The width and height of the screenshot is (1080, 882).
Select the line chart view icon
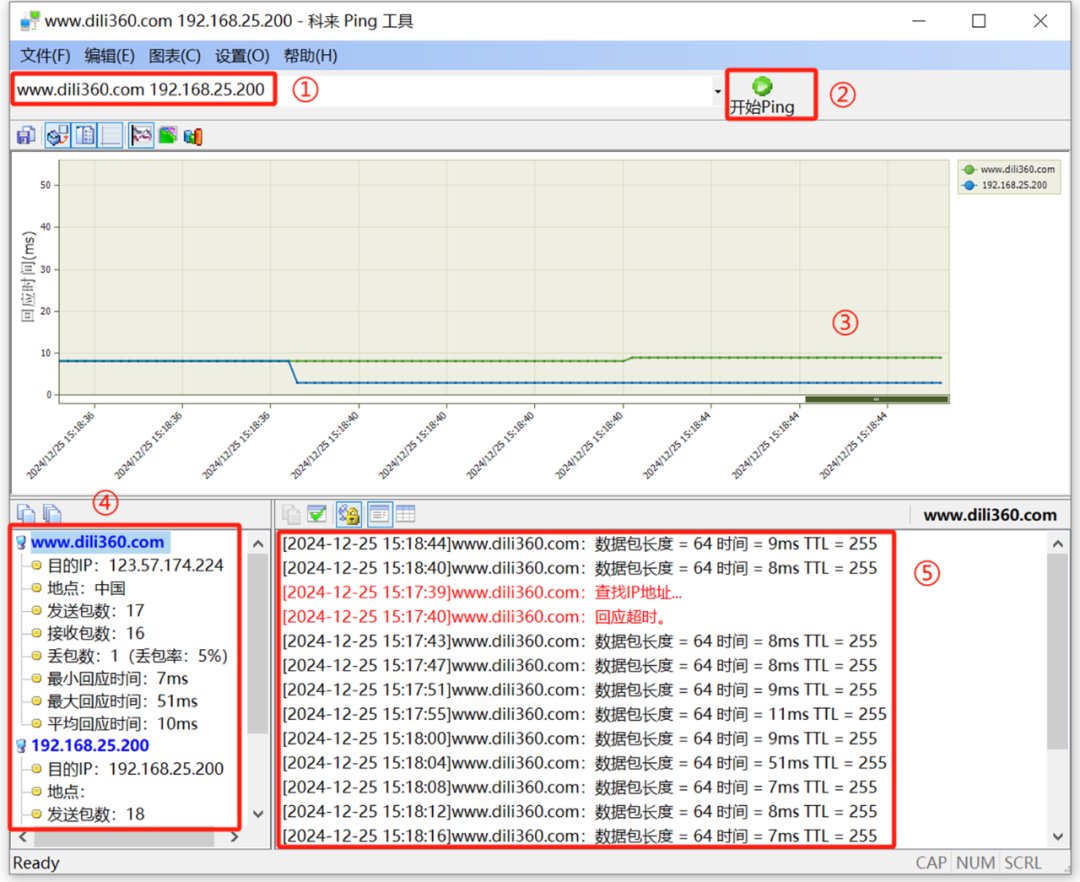pos(141,135)
